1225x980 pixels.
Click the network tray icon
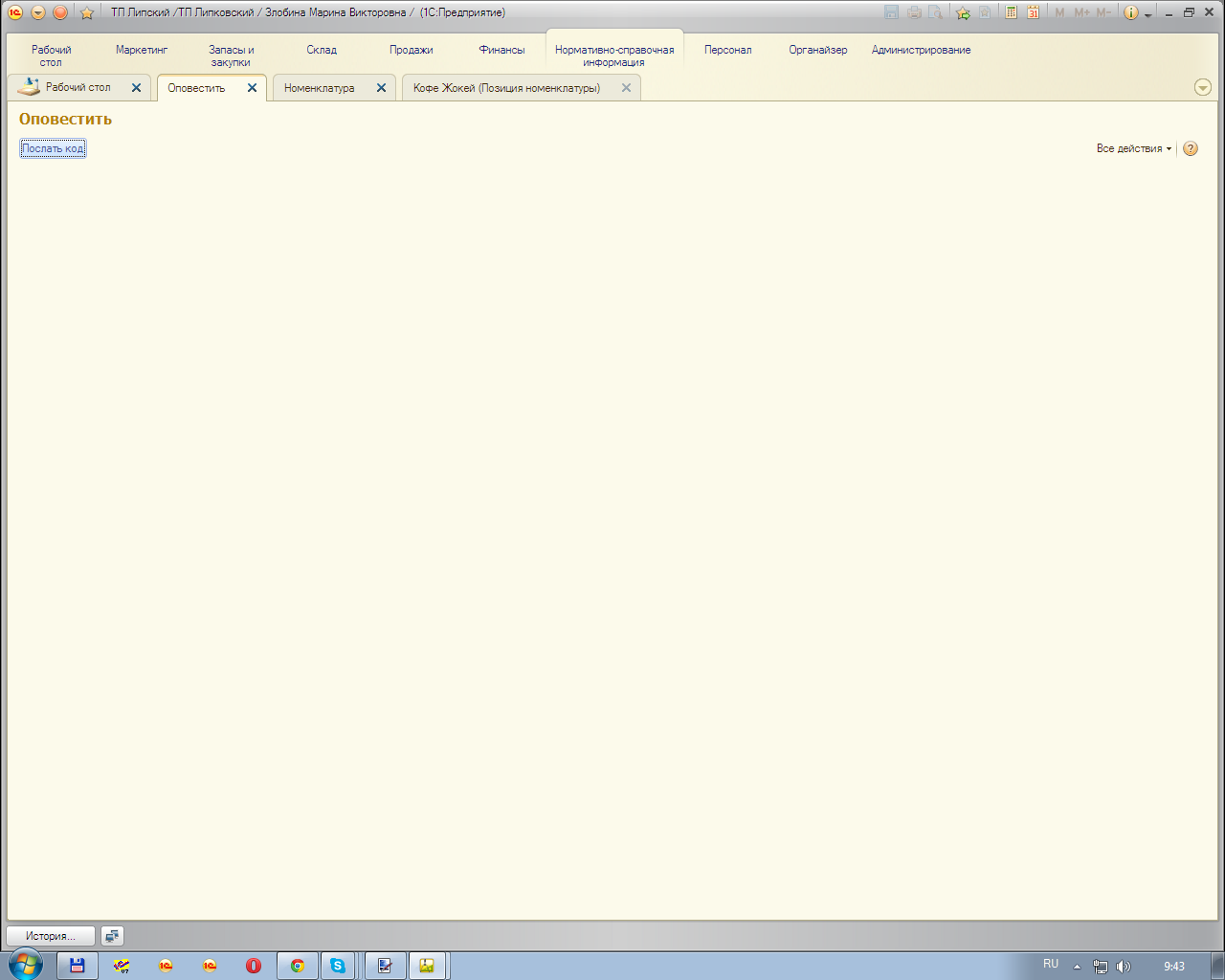pos(1101,967)
